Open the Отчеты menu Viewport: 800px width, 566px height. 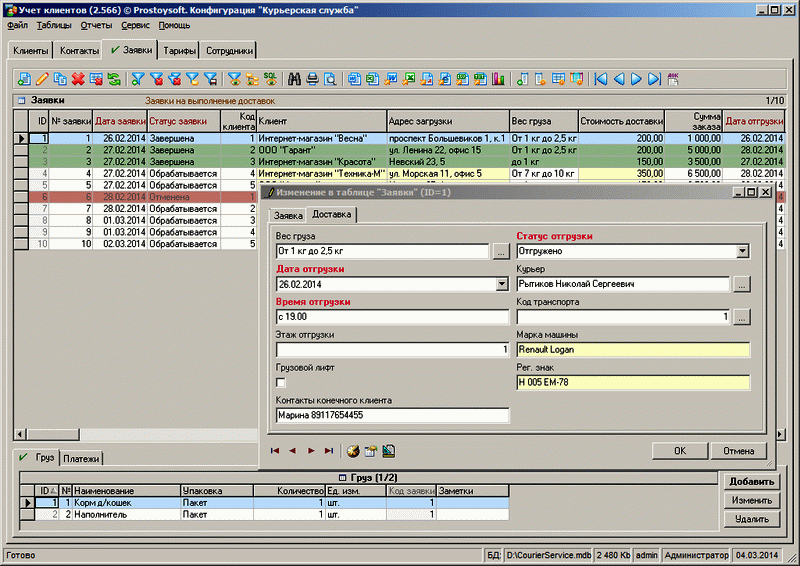click(x=96, y=23)
